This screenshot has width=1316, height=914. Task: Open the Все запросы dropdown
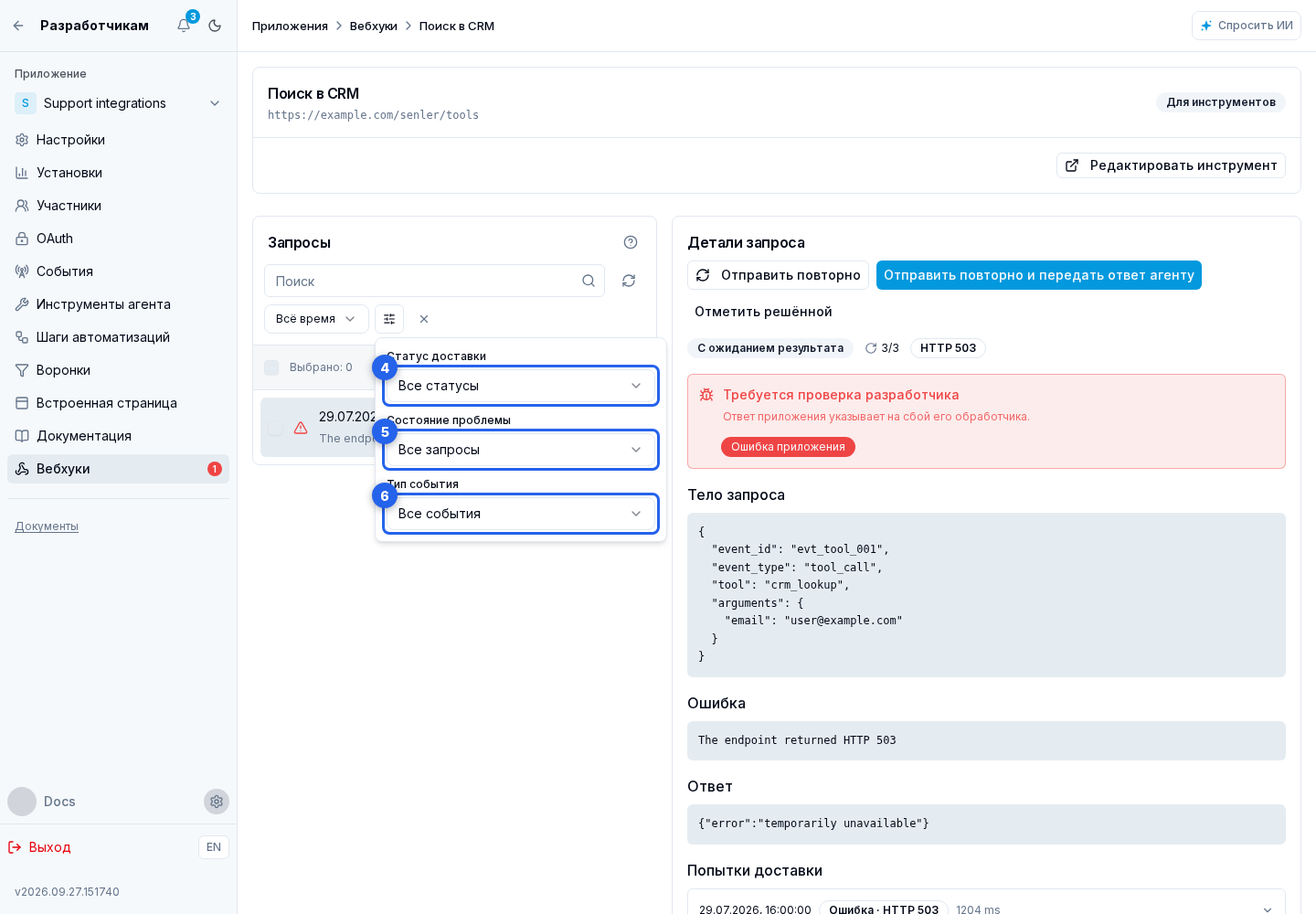pyautogui.click(x=521, y=450)
